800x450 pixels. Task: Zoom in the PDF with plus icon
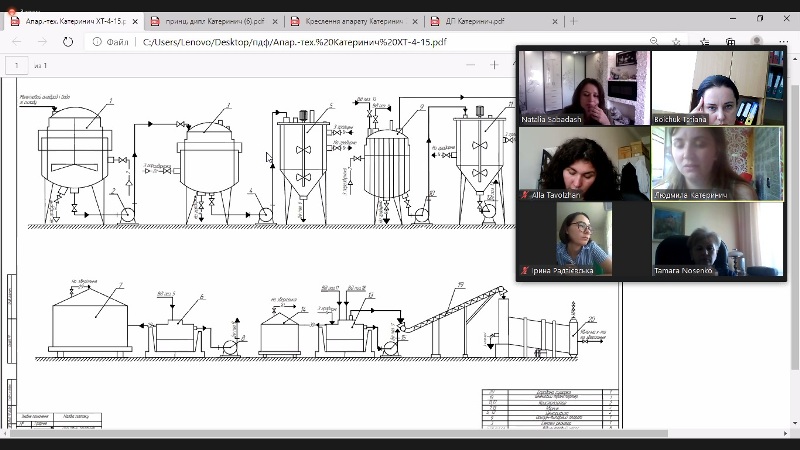click(494, 65)
